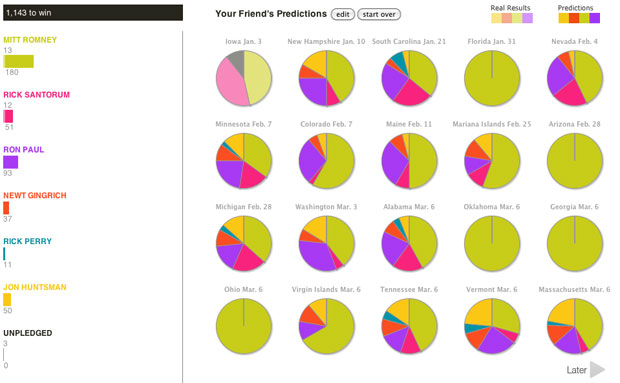Select the Newt Gingrich candidate name
620x383 pixels.
point(35,195)
